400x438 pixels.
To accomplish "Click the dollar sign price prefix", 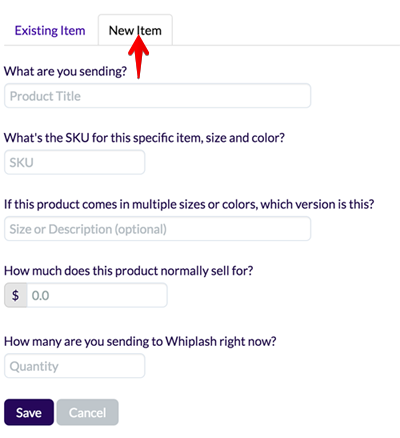I will [x=15, y=295].
